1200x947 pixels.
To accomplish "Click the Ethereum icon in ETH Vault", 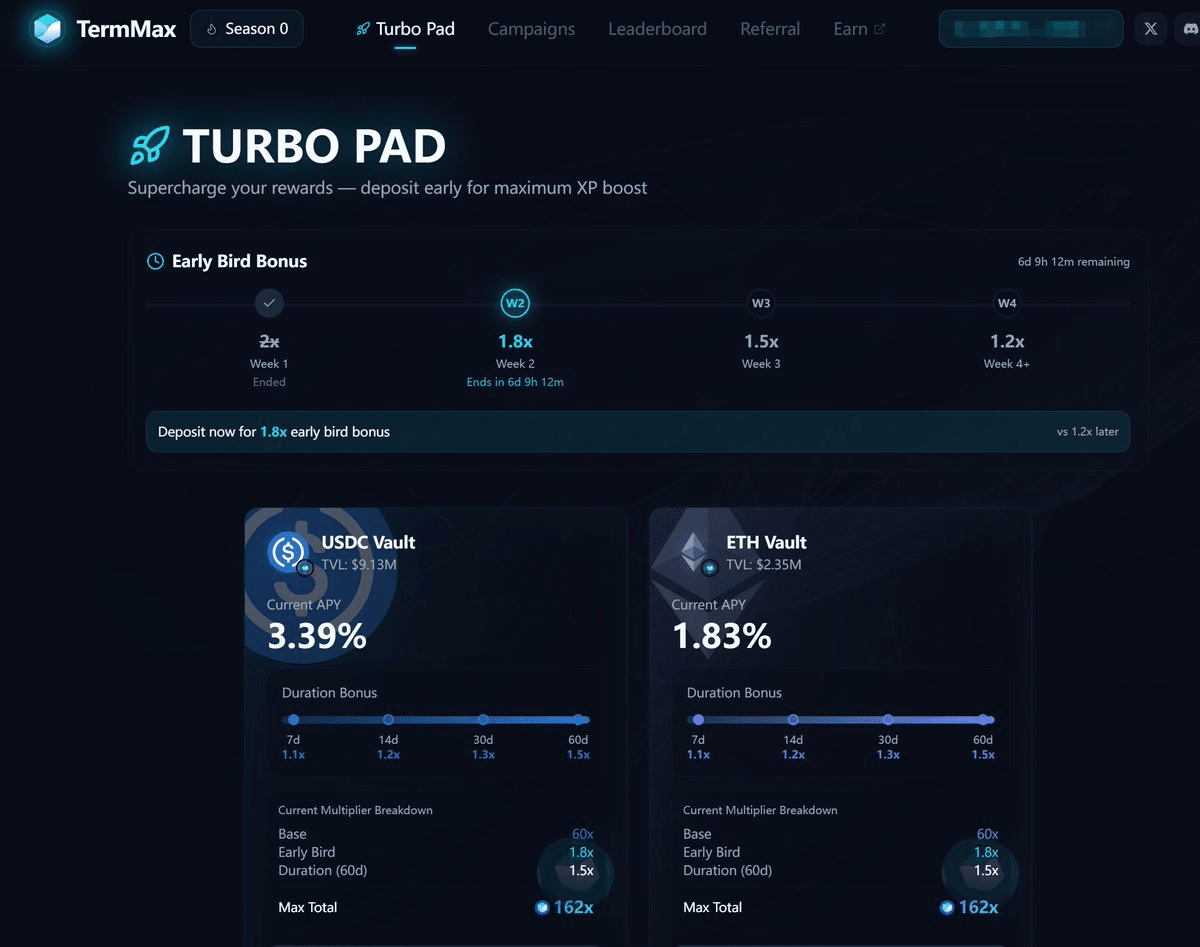I will [693, 551].
